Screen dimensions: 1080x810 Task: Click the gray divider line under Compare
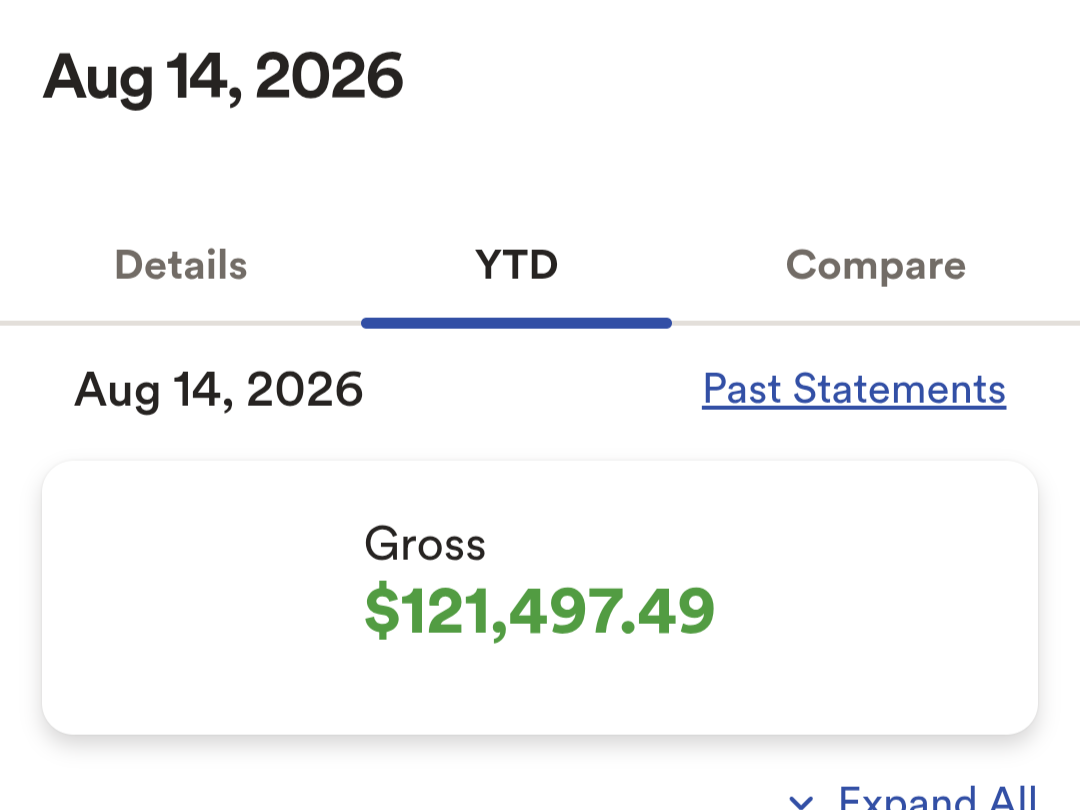[876, 323]
